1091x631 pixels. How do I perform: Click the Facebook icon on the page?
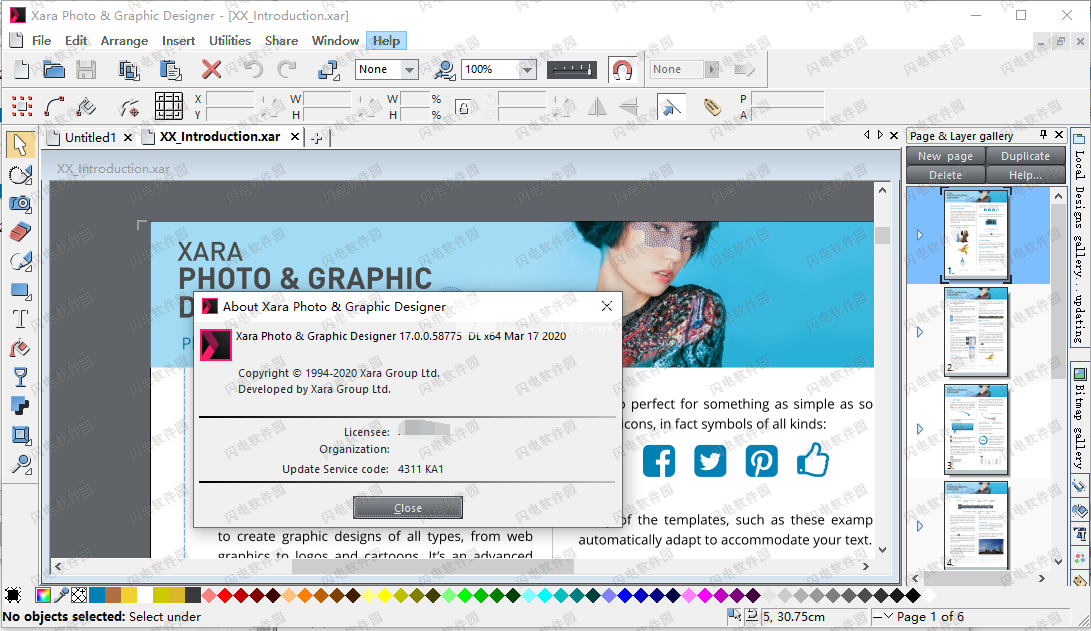[x=658, y=461]
